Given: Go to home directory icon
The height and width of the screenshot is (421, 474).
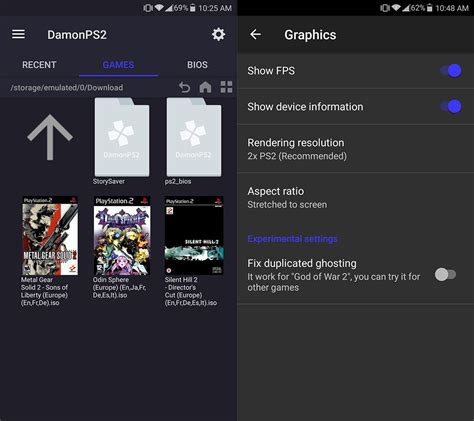Looking at the screenshot, I should (x=205, y=87).
